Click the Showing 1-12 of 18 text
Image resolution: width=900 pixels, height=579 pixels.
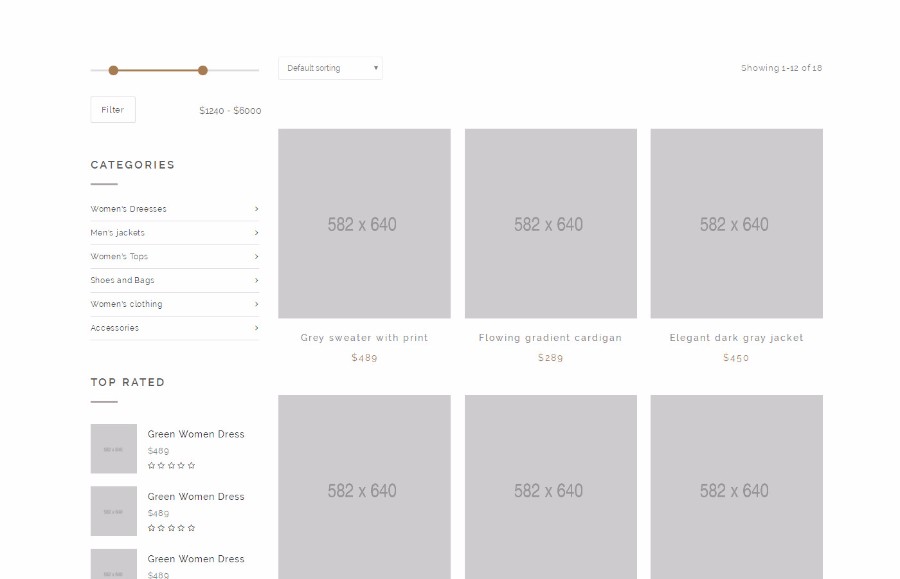pos(781,68)
